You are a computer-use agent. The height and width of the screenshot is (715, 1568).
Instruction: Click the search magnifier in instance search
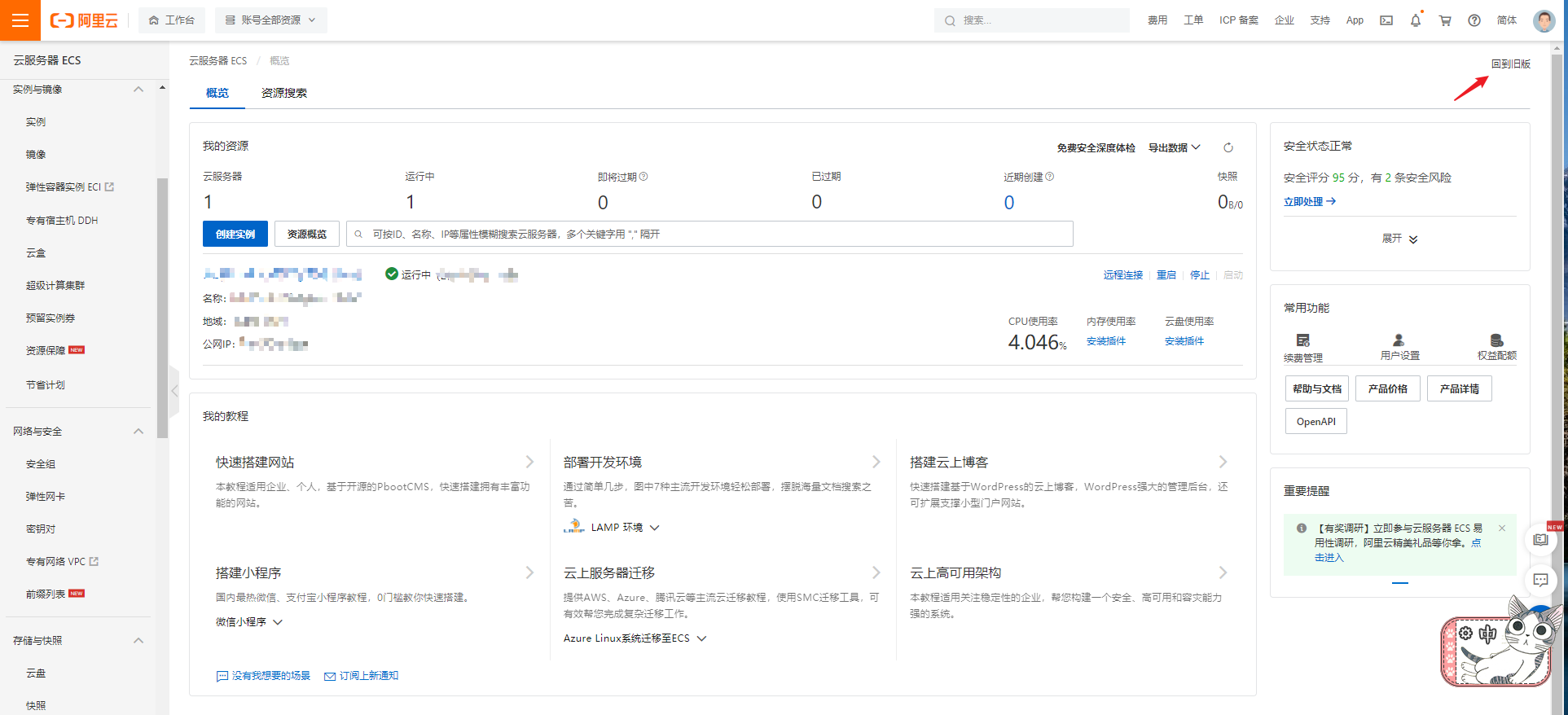coord(358,235)
